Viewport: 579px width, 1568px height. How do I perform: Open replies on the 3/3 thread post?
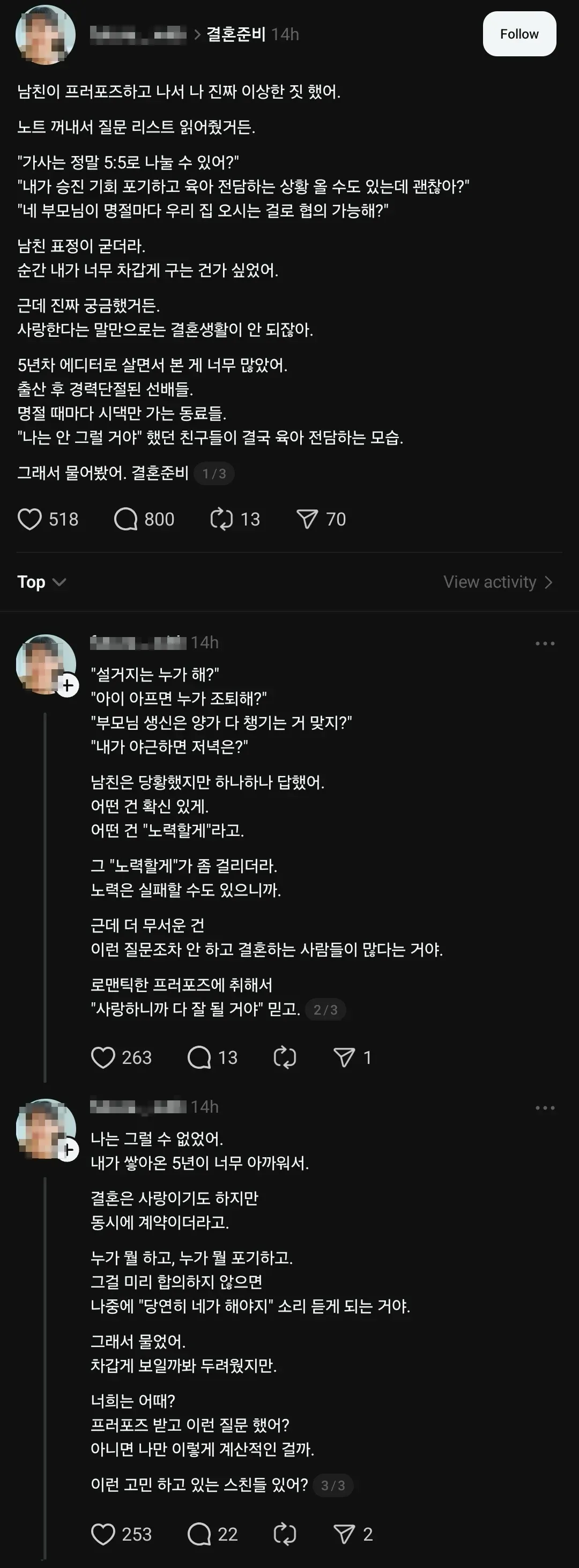199,1534
